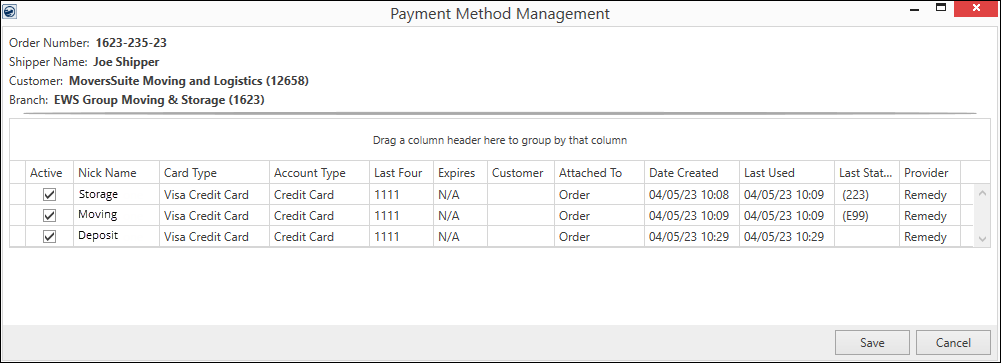1001x363 pixels.
Task: Click last used 04/05/23 10:29 in Deposit row
Action: click(784, 237)
